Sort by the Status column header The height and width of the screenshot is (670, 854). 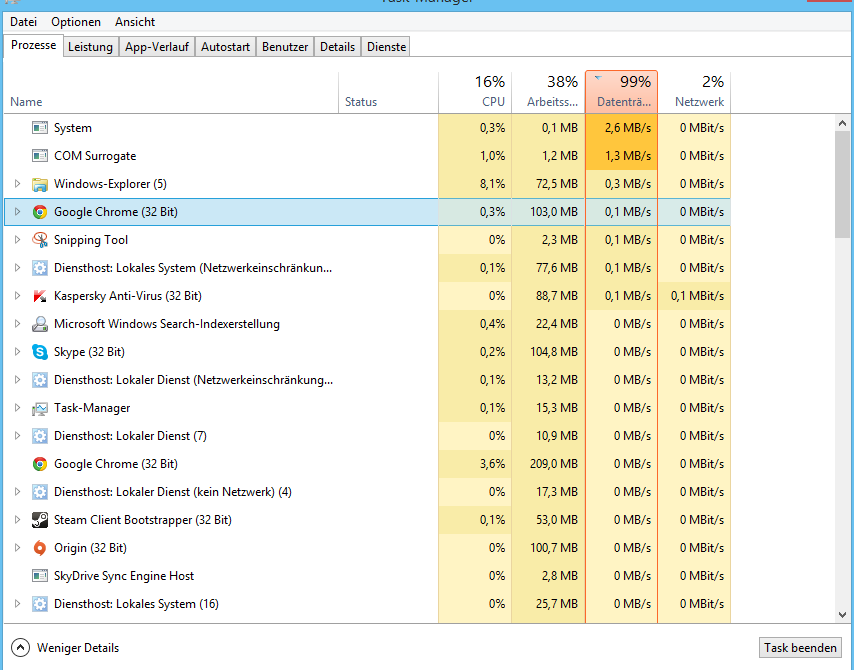(388, 92)
